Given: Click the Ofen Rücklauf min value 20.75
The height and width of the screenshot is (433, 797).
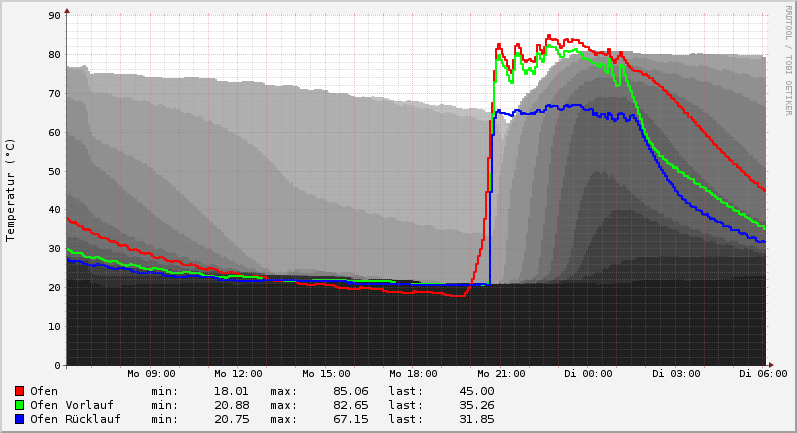Looking at the screenshot, I should point(231,419).
